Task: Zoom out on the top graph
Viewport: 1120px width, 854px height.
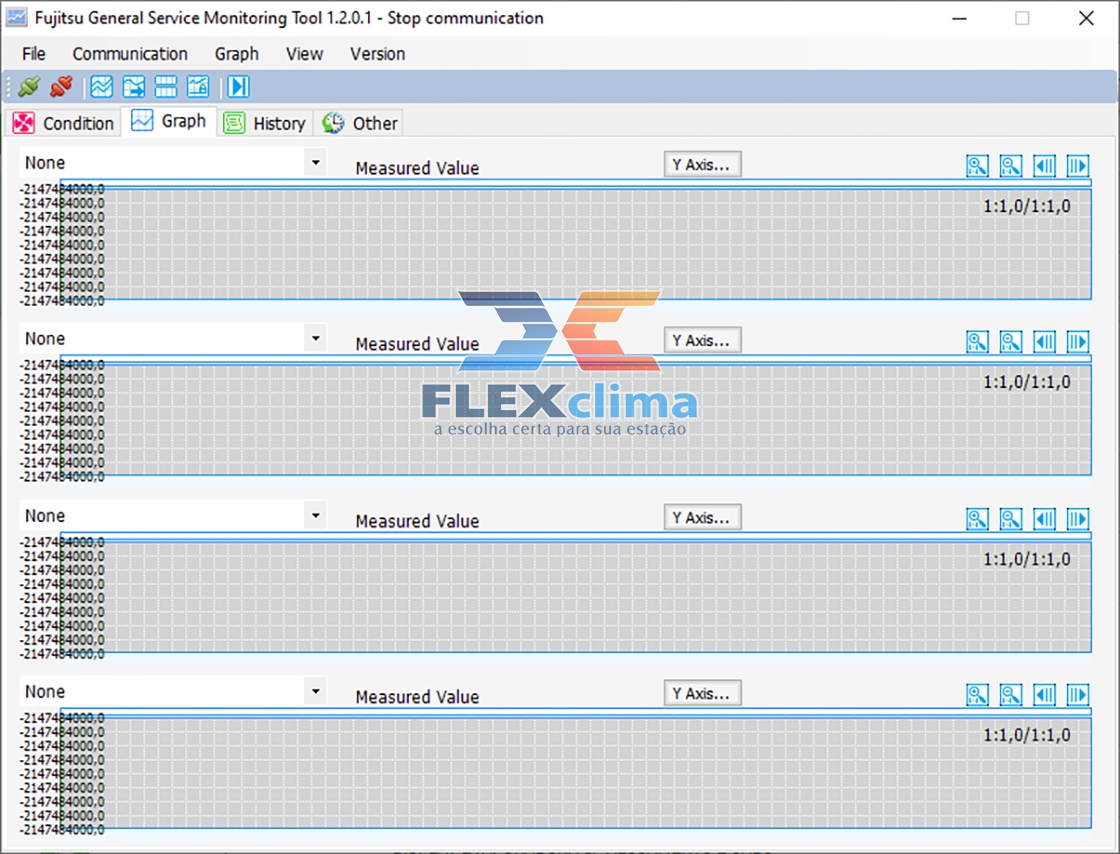Action: [x=1011, y=166]
